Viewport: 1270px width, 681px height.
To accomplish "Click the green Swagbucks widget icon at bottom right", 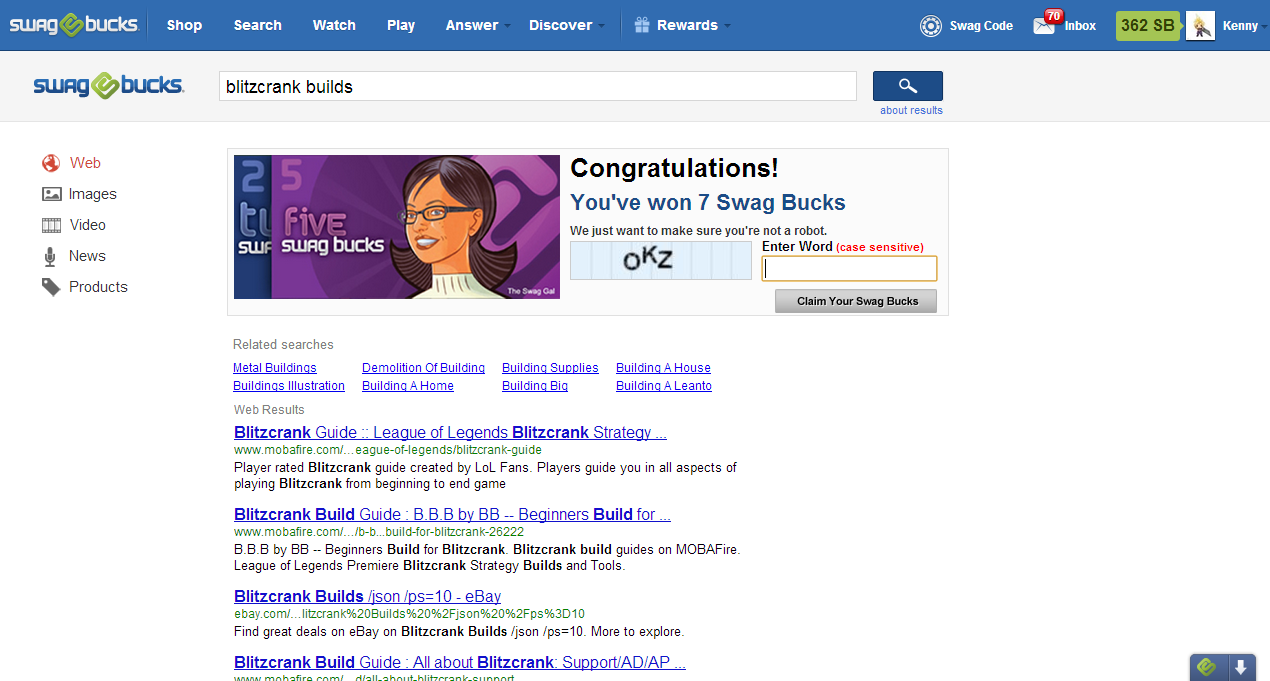I will (1207, 667).
